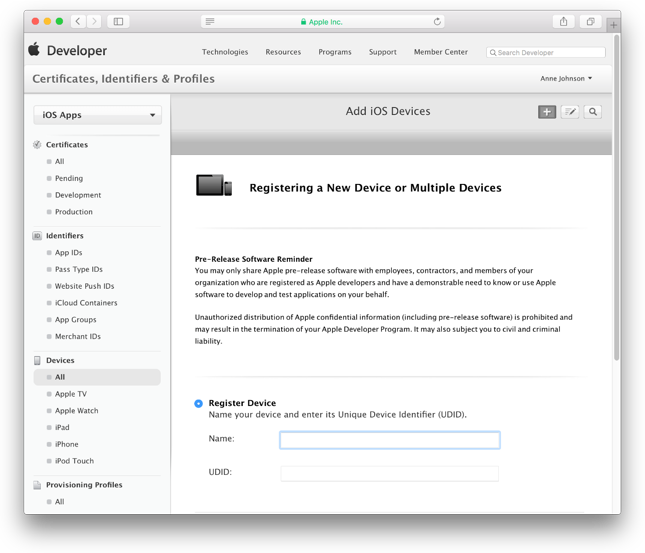Click the Safari back arrow
Viewport: 645px width, 553px height.
click(78, 21)
